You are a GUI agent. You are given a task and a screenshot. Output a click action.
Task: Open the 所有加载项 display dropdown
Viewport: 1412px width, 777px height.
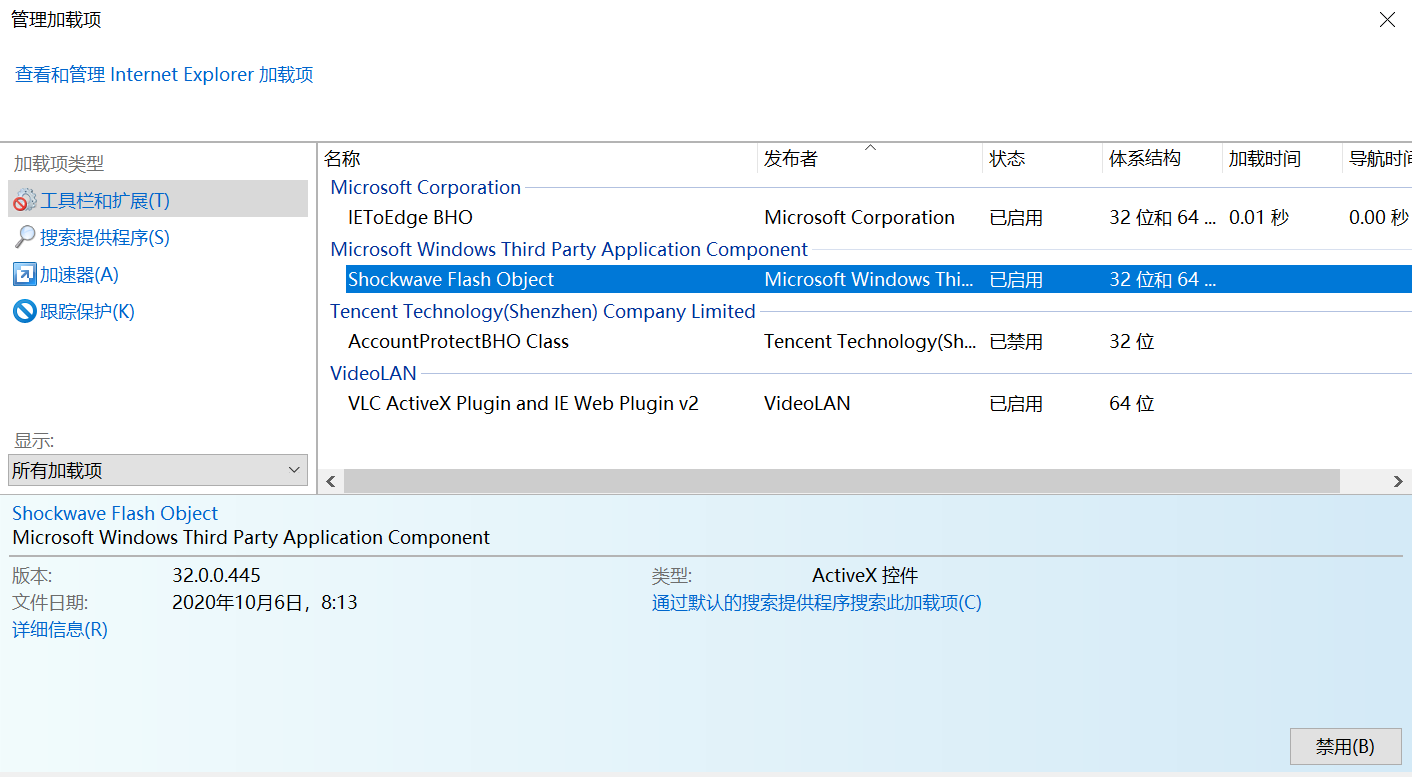[x=157, y=469]
